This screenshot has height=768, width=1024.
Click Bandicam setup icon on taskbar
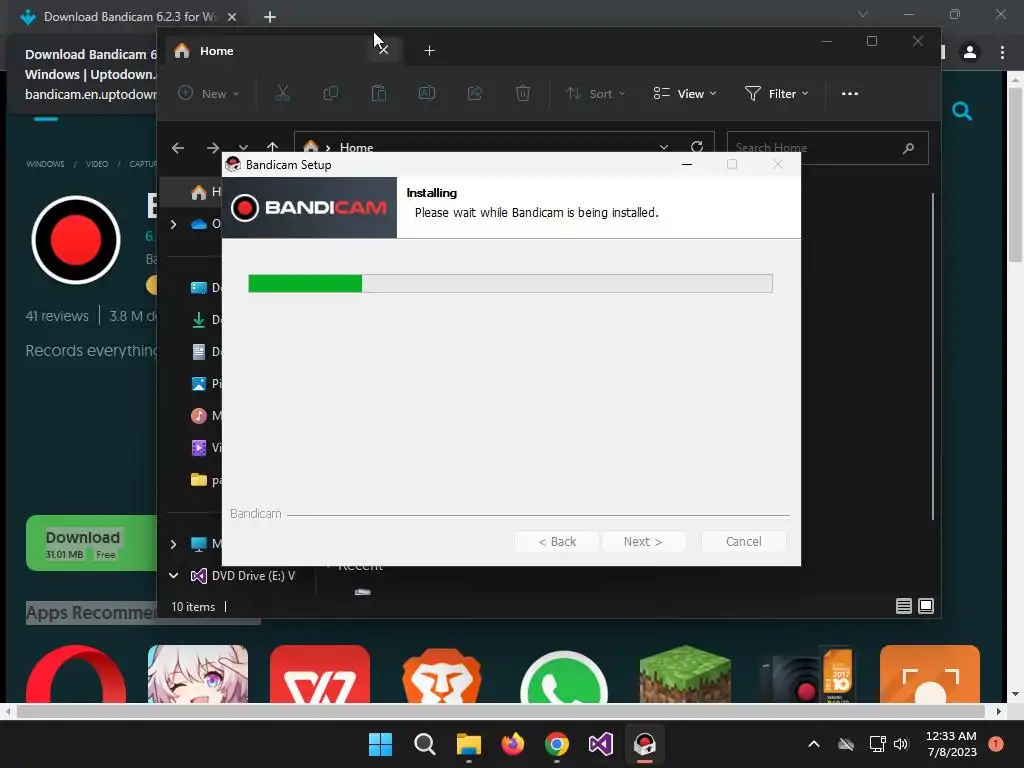[645, 744]
